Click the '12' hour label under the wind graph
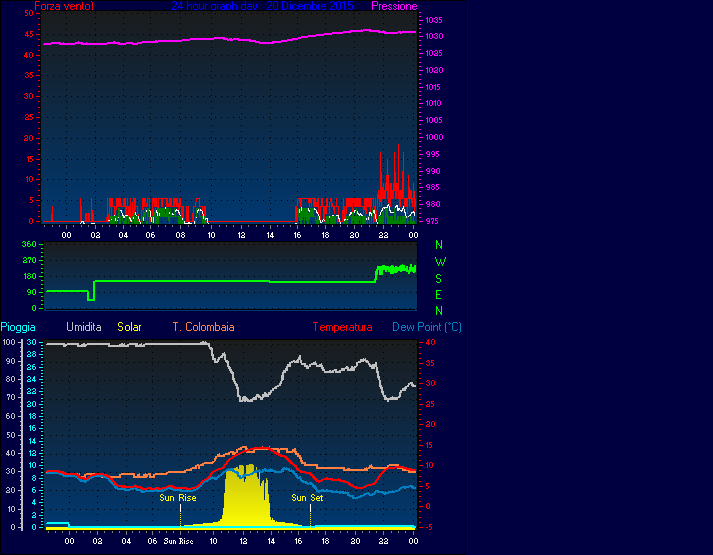The width and height of the screenshot is (713, 555). (241, 235)
